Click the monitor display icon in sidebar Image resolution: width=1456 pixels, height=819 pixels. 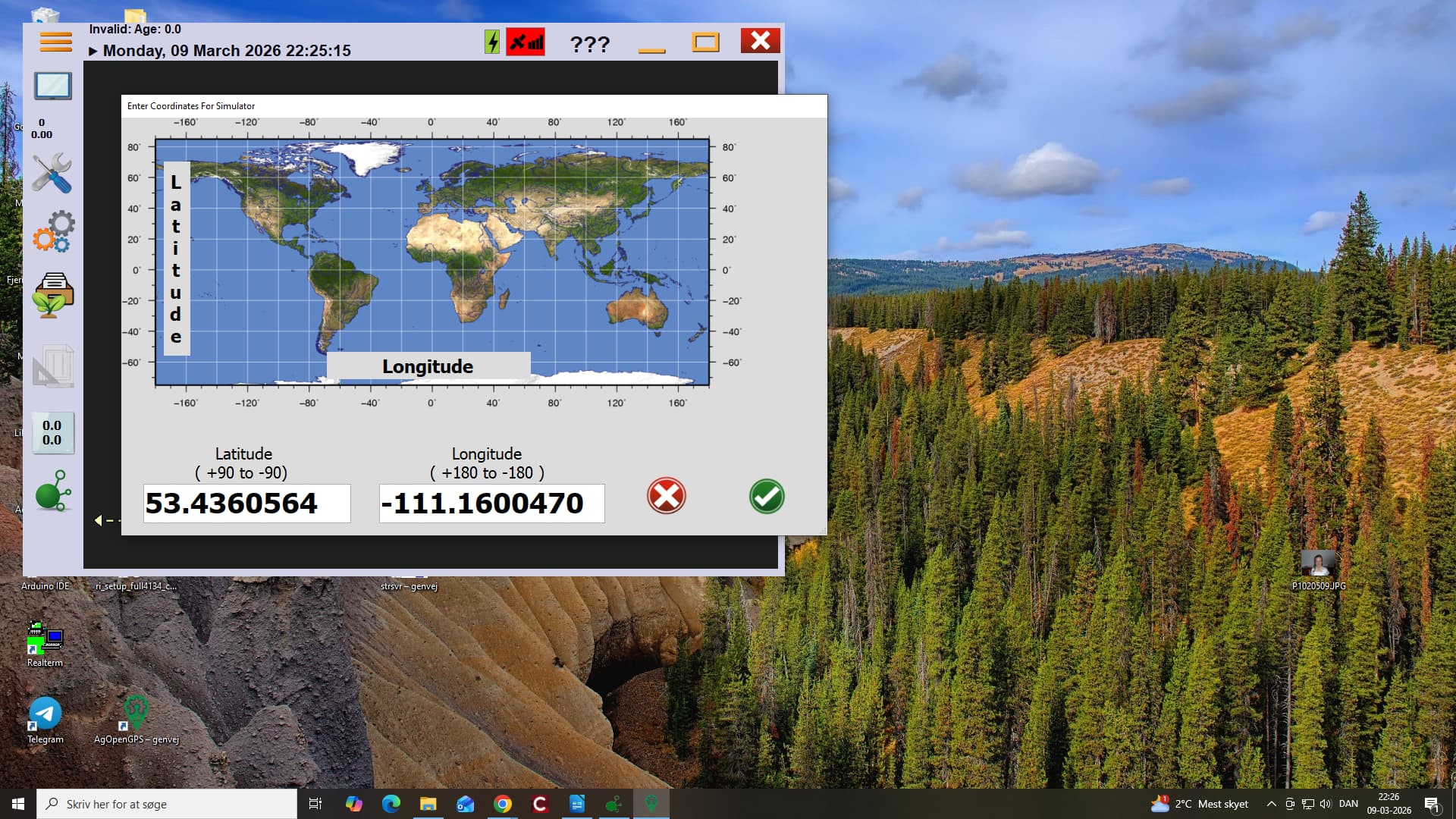[52, 86]
